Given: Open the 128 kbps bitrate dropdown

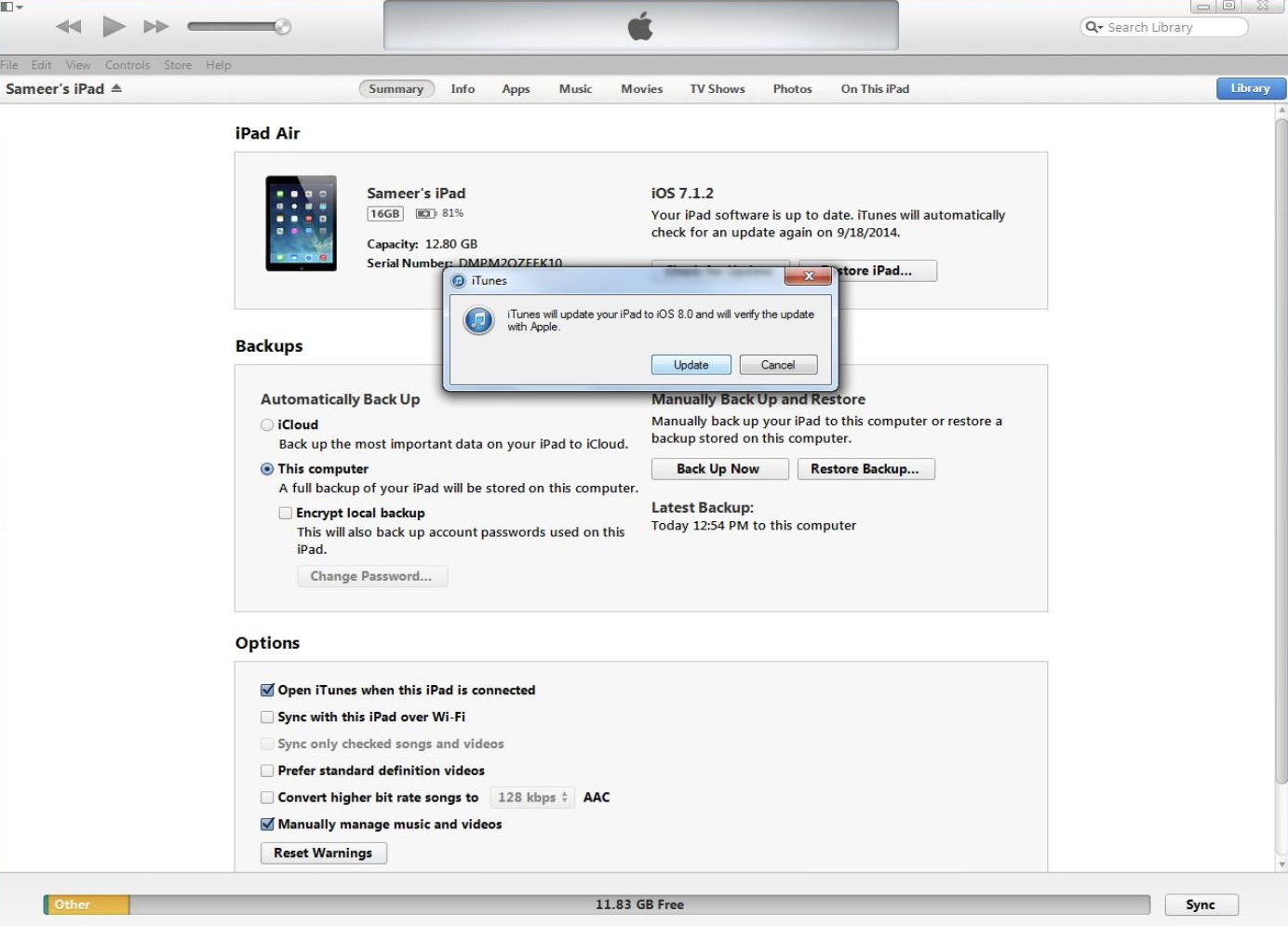Looking at the screenshot, I should [x=531, y=798].
